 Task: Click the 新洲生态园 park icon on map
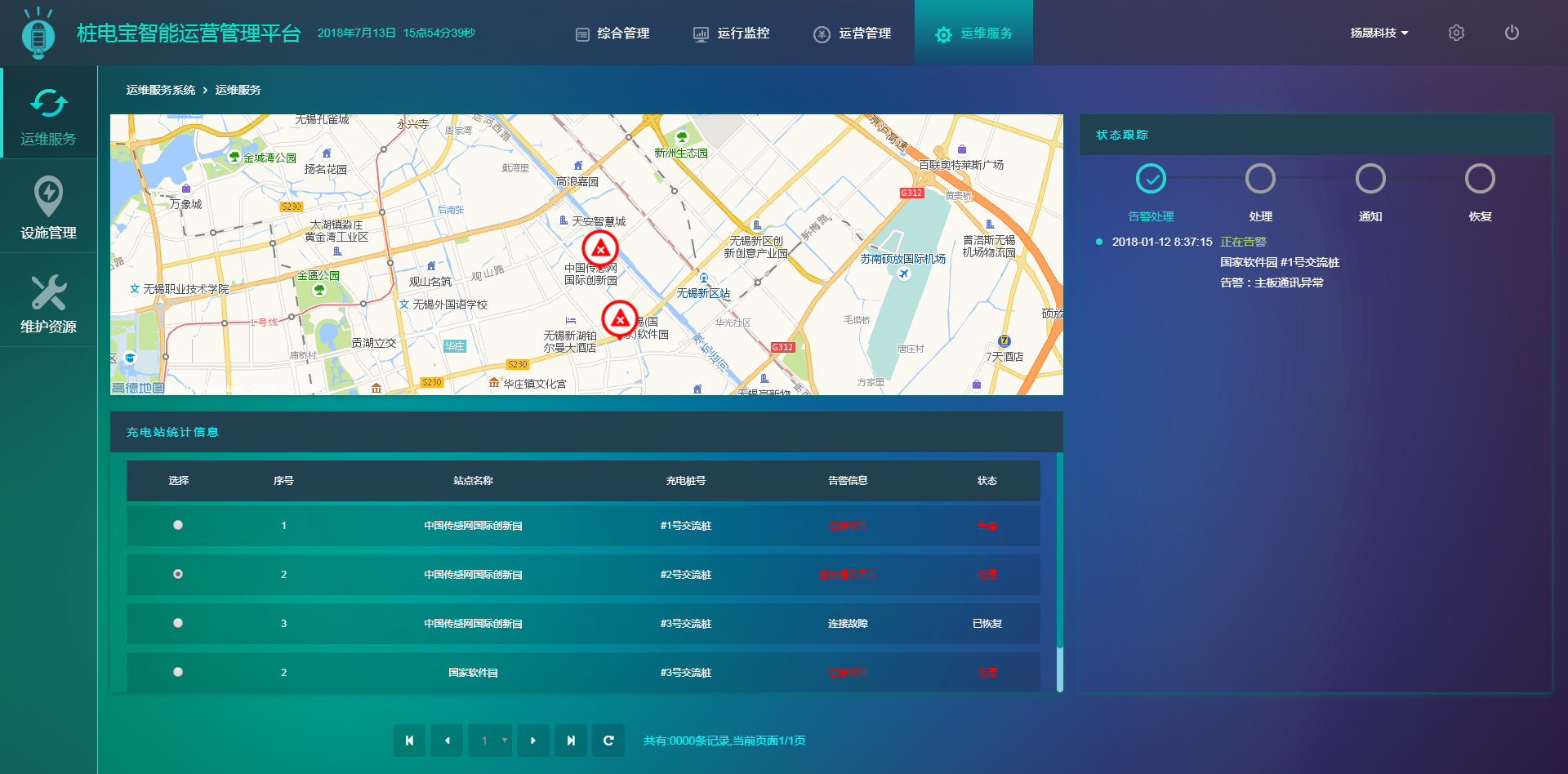[682, 136]
